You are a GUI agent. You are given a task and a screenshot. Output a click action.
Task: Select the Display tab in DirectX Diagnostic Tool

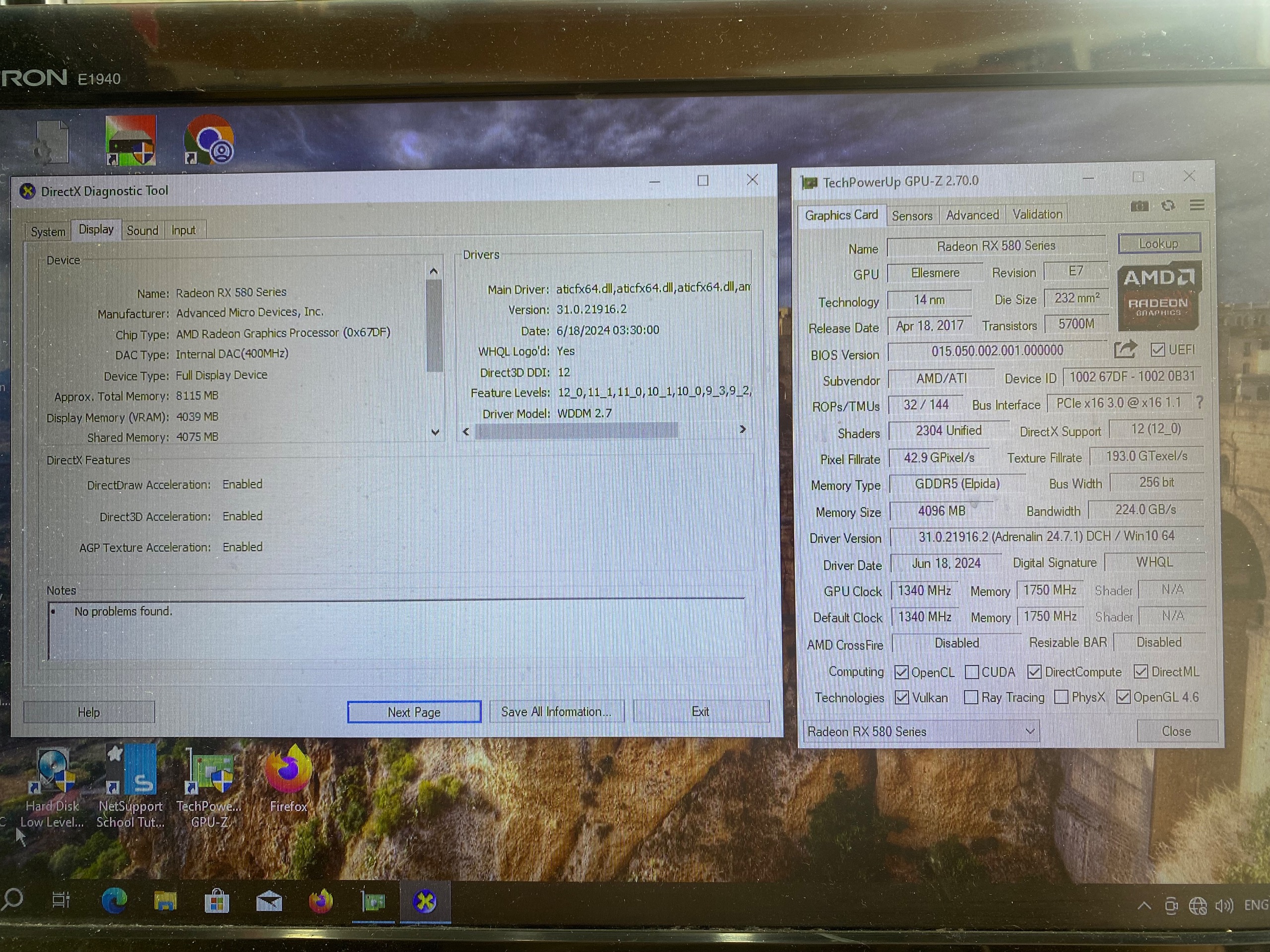click(x=96, y=230)
